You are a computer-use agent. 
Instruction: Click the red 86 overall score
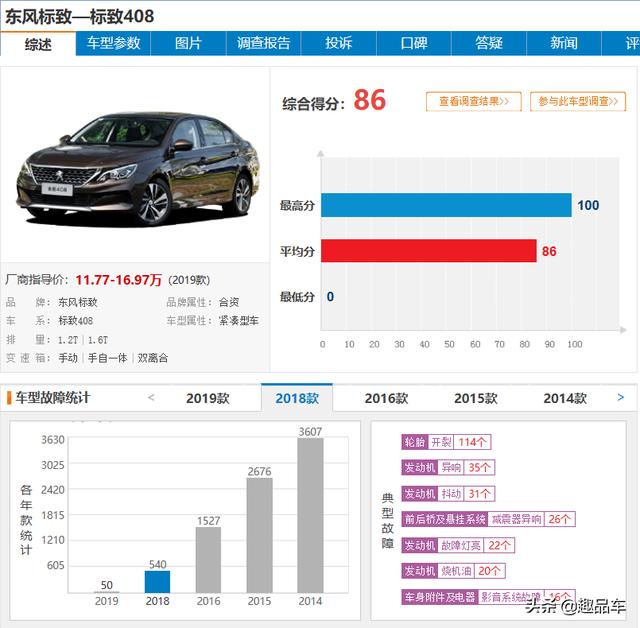[369, 100]
